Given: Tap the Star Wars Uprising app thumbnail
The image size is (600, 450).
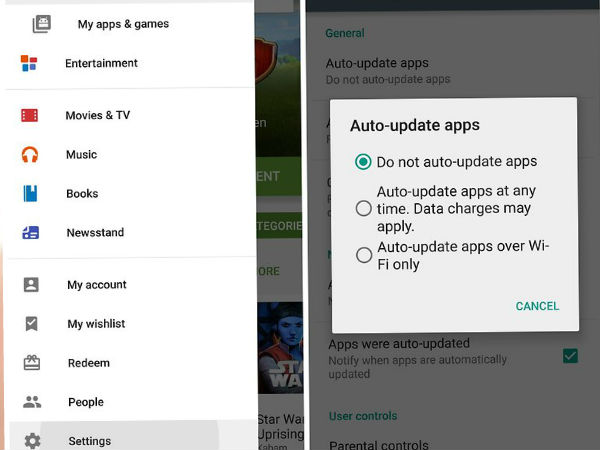Looking at the screenshot, I should (x=280, y=347).
